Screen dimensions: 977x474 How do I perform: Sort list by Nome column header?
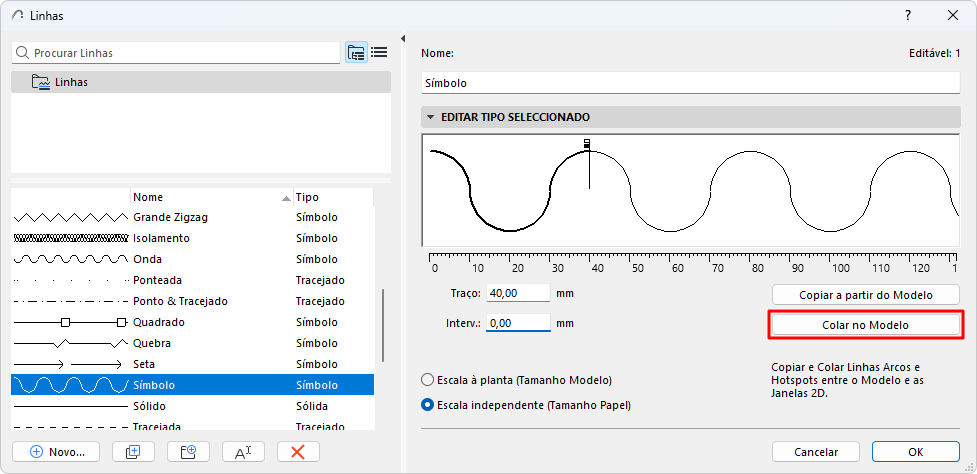click(212, 197)
